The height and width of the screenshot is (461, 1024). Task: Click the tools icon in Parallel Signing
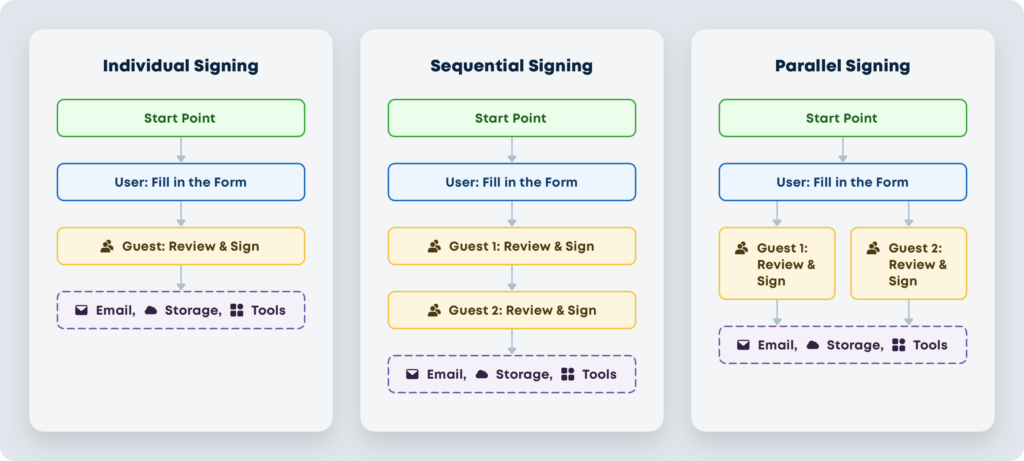coord(898,345)
